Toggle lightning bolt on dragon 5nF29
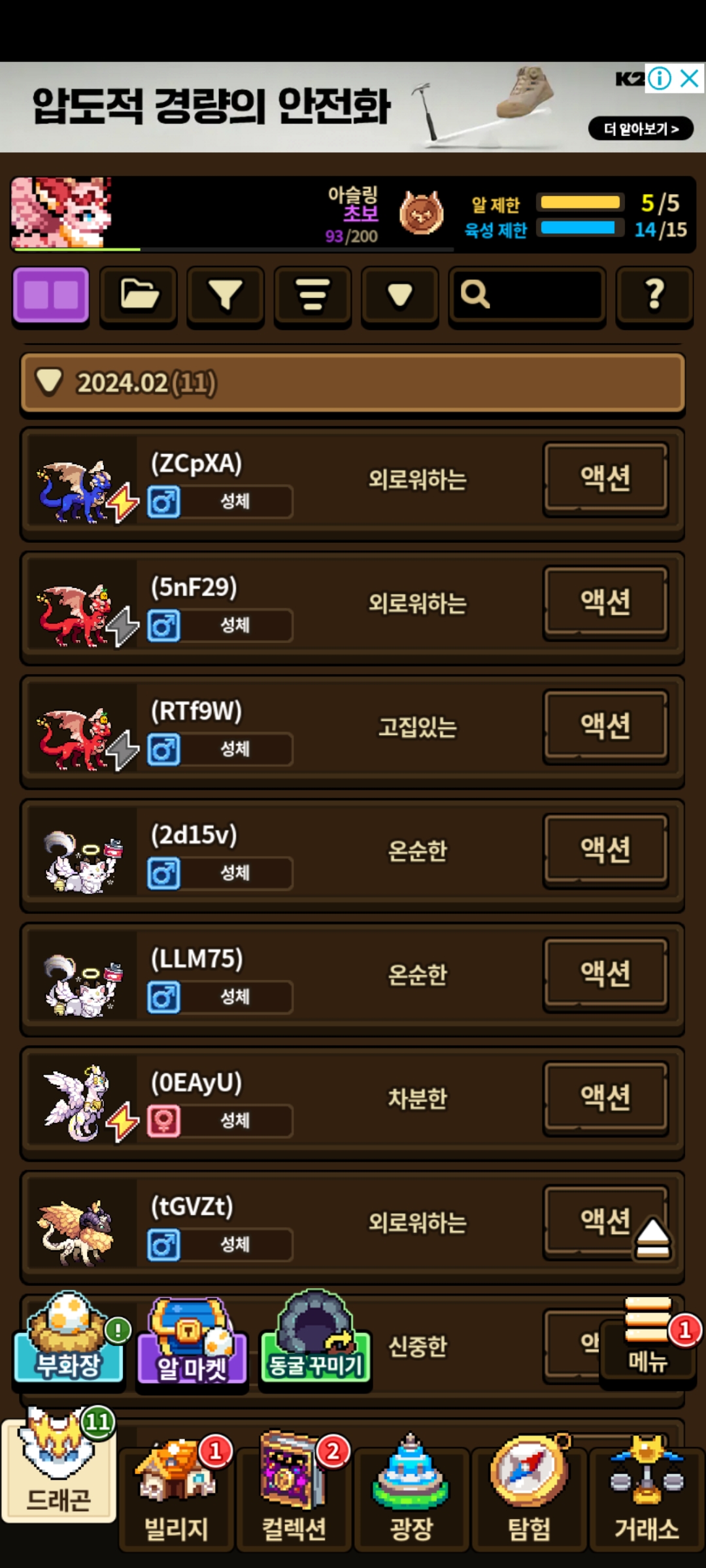The height and width of the screenshot is (1568, 706). pos(123,626)
